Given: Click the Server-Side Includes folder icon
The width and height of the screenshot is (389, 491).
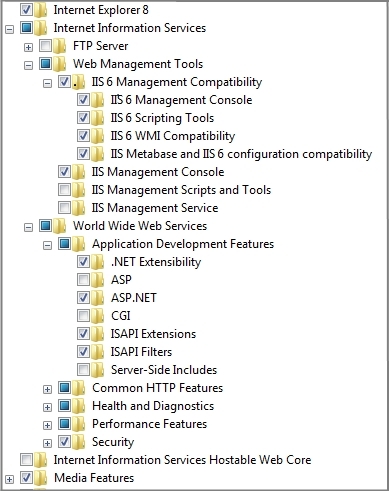Looking at the screenshot, I should pos(98,370).
